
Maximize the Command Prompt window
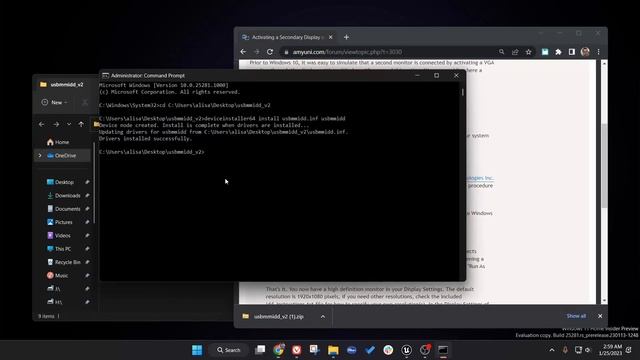[436, 76]
